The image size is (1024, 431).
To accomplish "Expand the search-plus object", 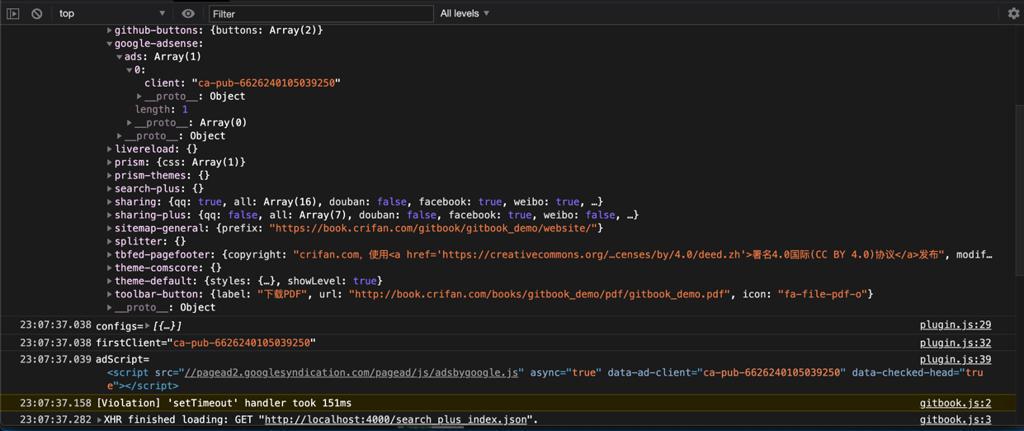I will [110, 189].
